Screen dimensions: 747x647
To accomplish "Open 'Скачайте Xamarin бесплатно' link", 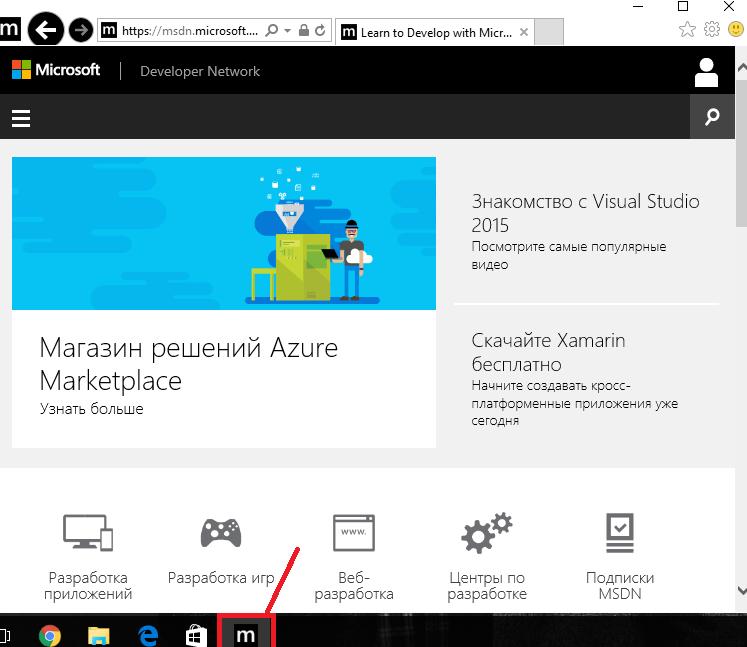I will pos(548,352).
